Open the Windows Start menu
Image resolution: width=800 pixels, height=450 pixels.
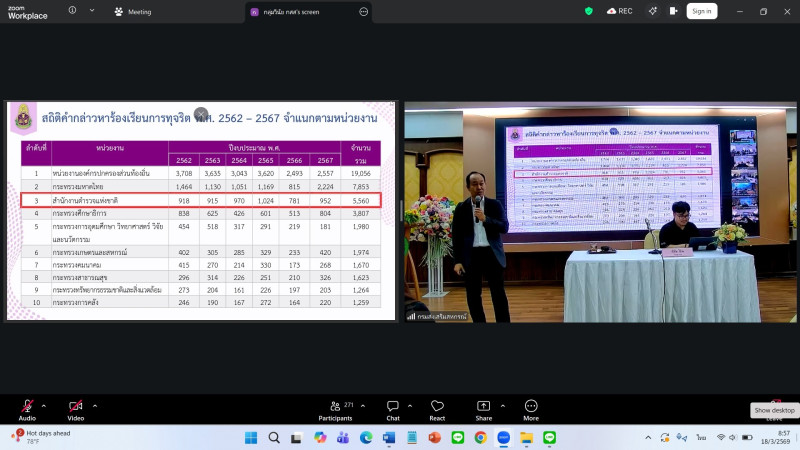coord(248,438)
